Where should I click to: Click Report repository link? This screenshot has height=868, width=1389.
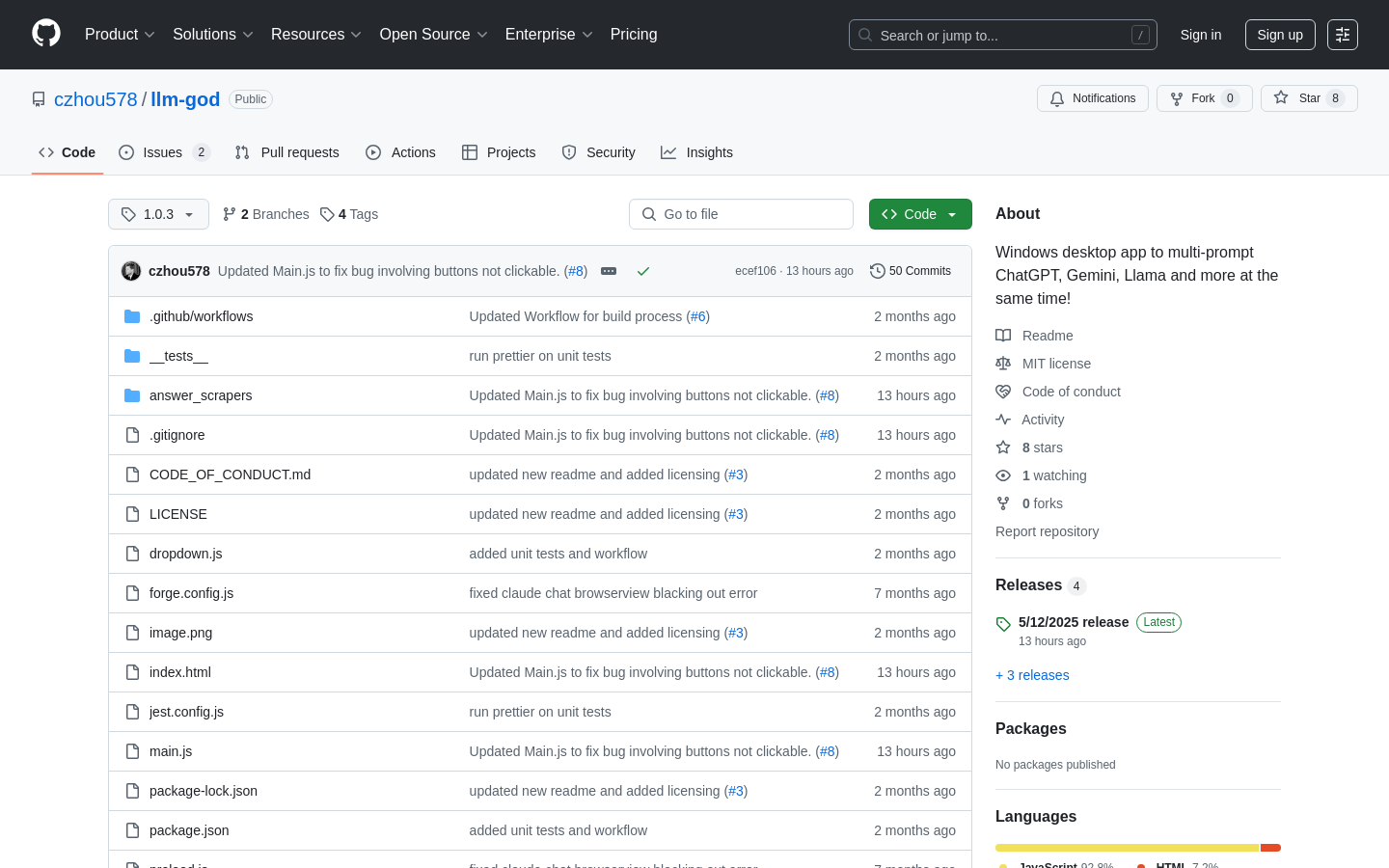tap(1047, 531)
